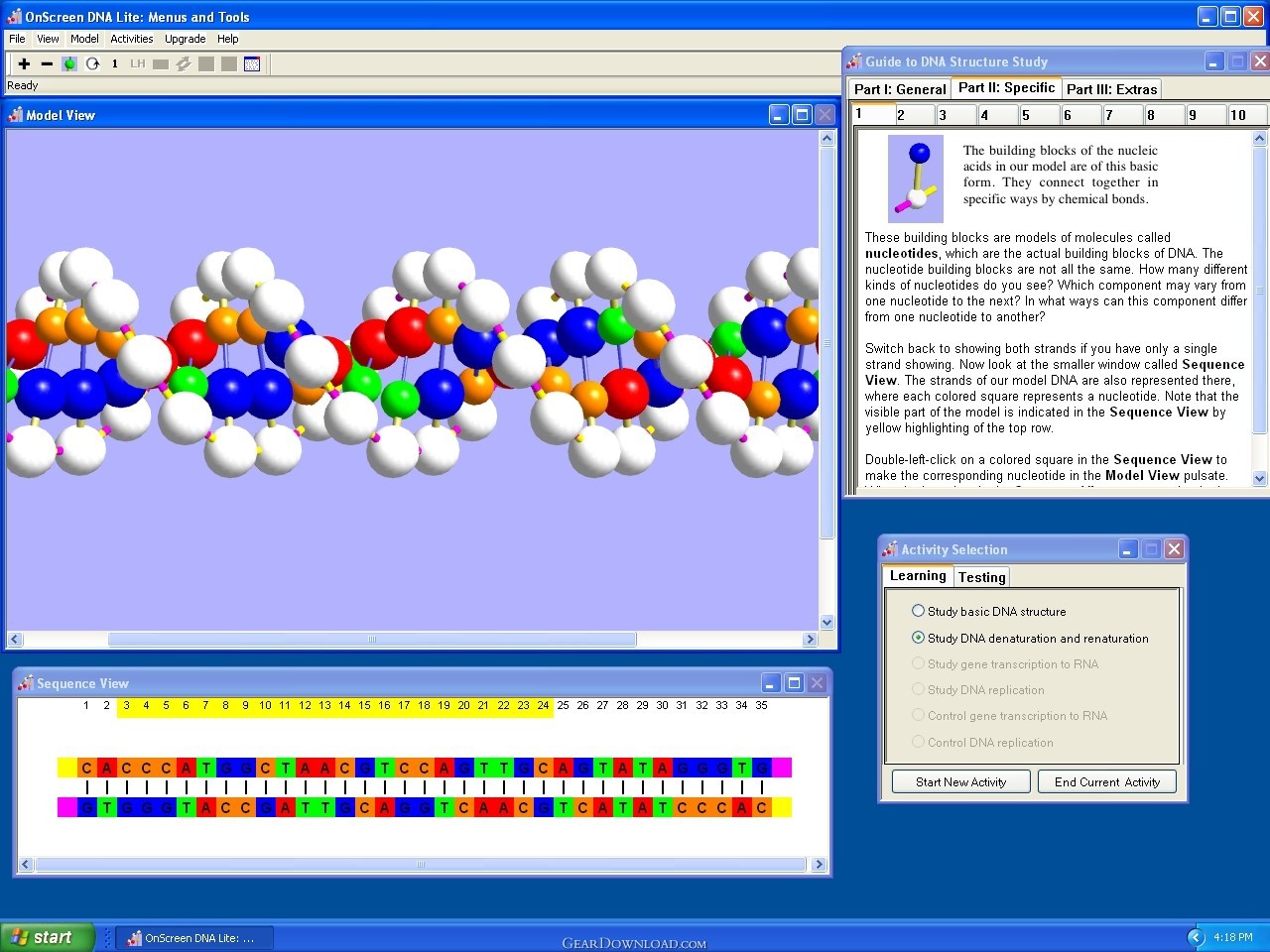Click the magenta end square of top strand
The height and width of the screenshot is (952, 1270).
tap(782, 768)
